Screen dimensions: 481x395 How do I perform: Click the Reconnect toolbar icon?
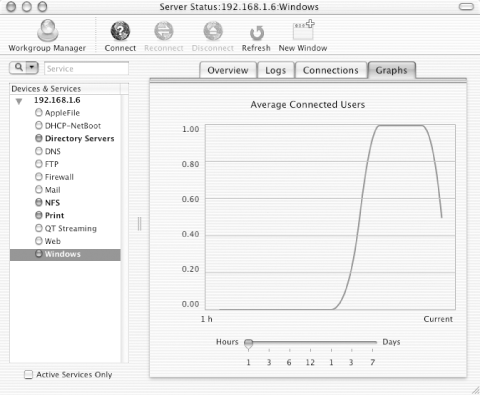coord(164,31)
